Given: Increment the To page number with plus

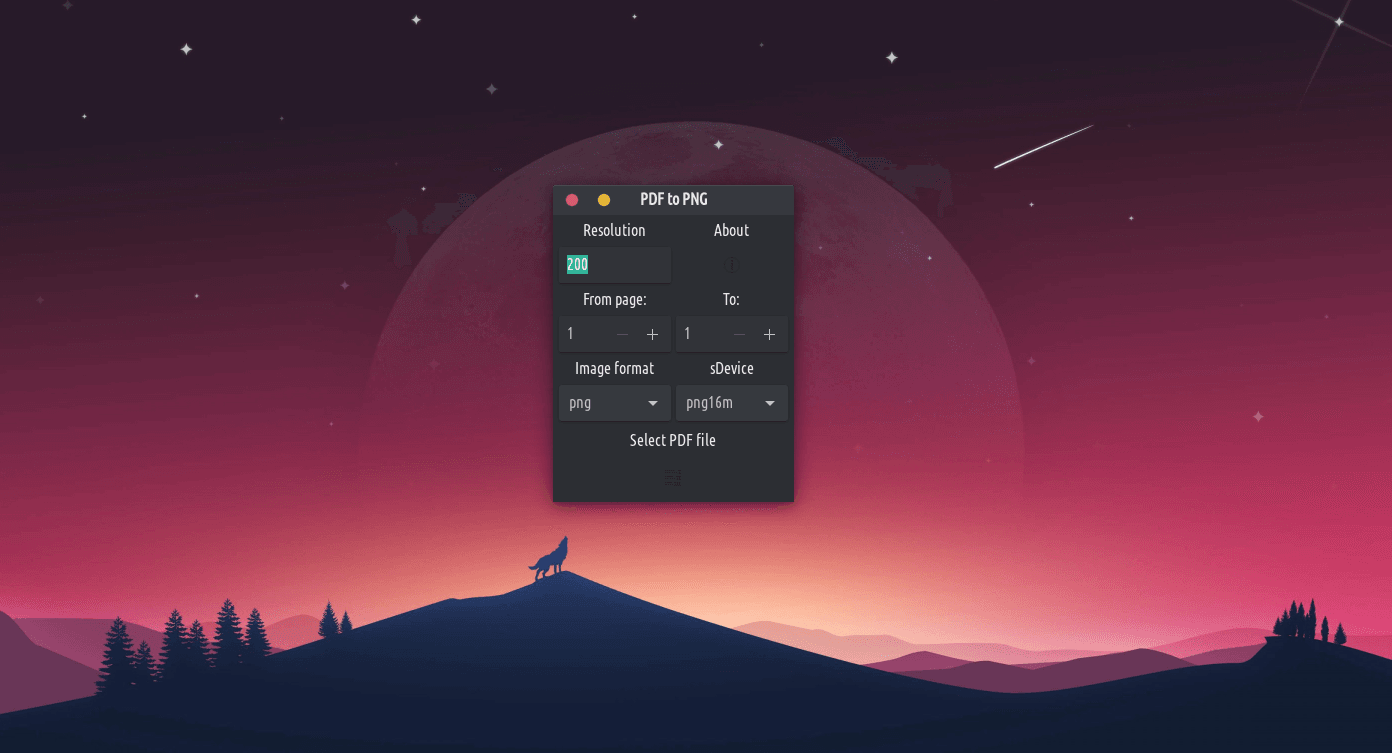Looking at the screenshot, I should [x=769, y=334].
